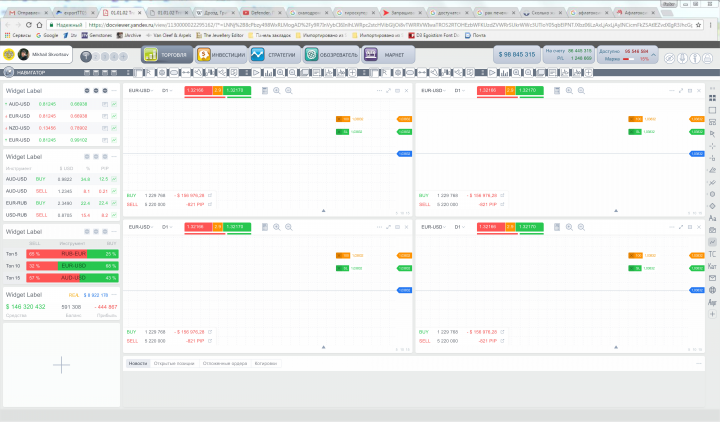The width and height of the screenshot is (720, 422).
Task: Click the Navigator compass icon
Action: point(8,72)
